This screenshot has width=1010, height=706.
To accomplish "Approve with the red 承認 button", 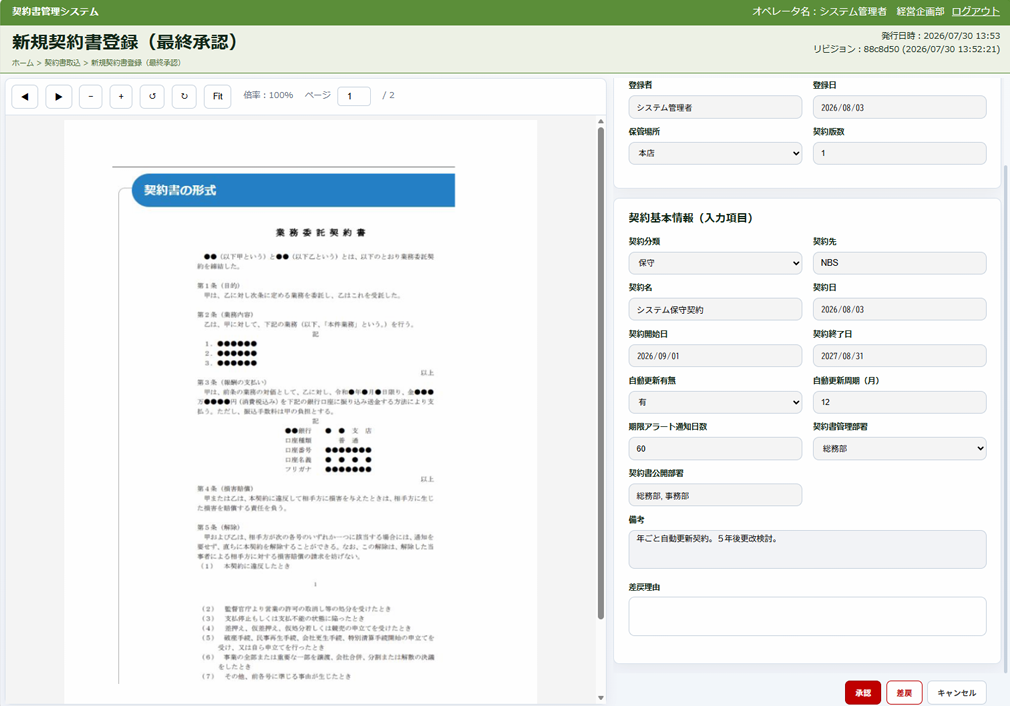I will (862, 692).
